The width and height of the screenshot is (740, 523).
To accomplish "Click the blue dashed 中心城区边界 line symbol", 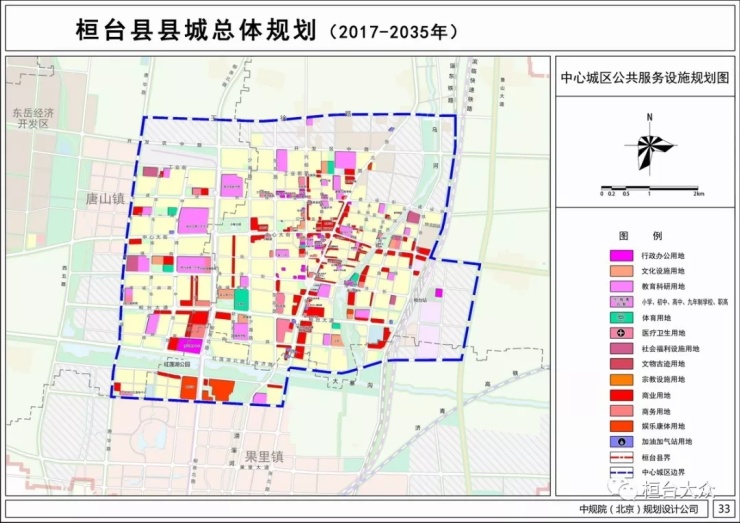I will pyautogui.click(x=620, y=472).
